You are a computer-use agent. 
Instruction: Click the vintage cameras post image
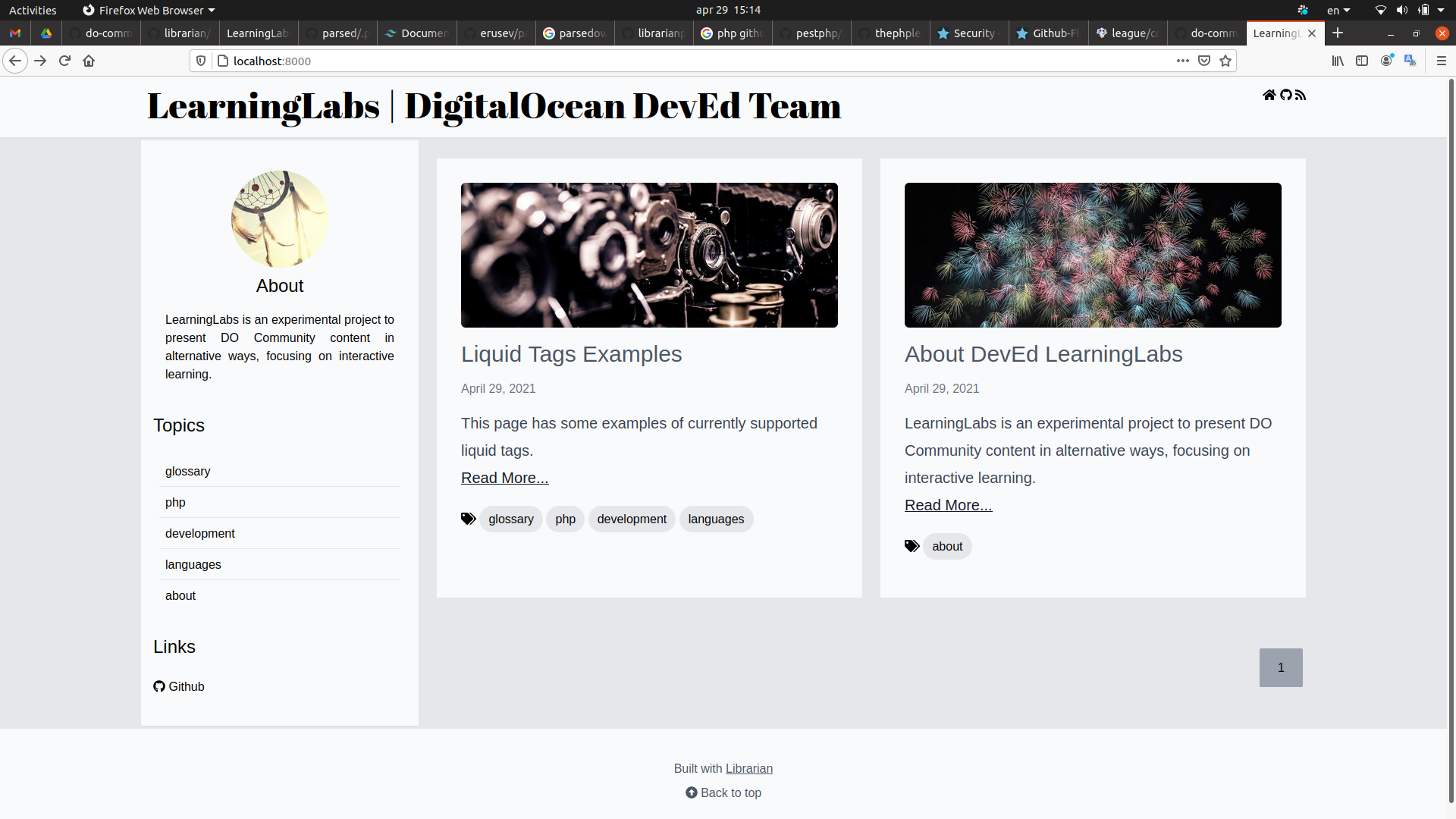(649, 255)
